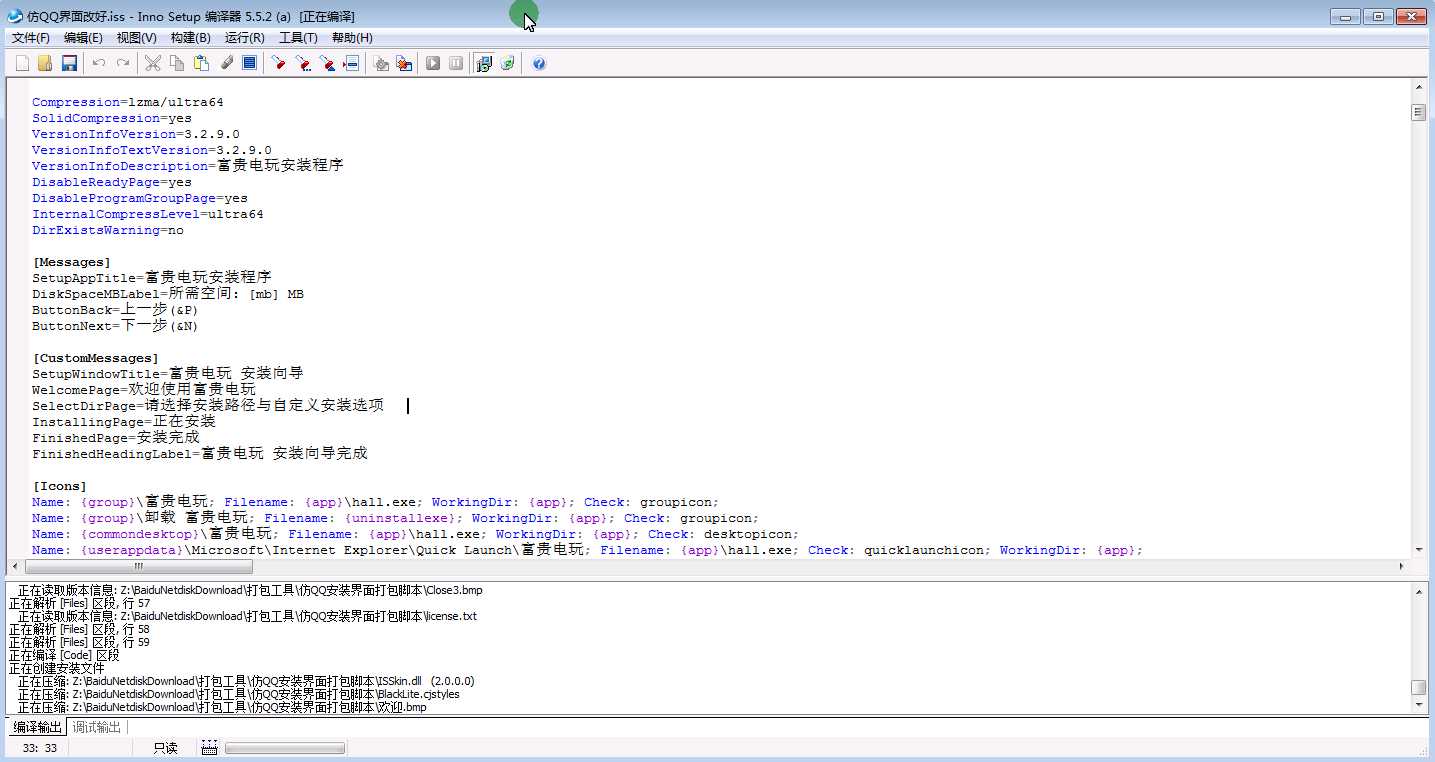Image resolution: width=1435 pixels, height=762 pixels.
Task: Click the DirExistsWarning=no line
Action: pyautogui.click(x=108, y=230)
